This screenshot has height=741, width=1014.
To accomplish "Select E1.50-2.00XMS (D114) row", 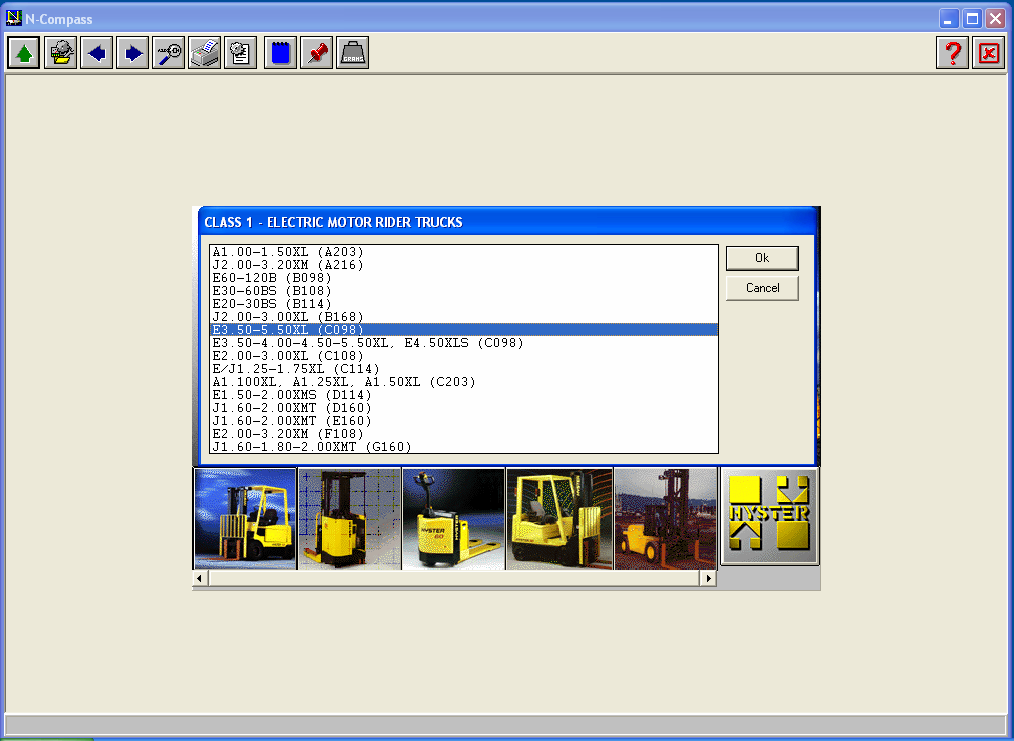I will [464, 394].
